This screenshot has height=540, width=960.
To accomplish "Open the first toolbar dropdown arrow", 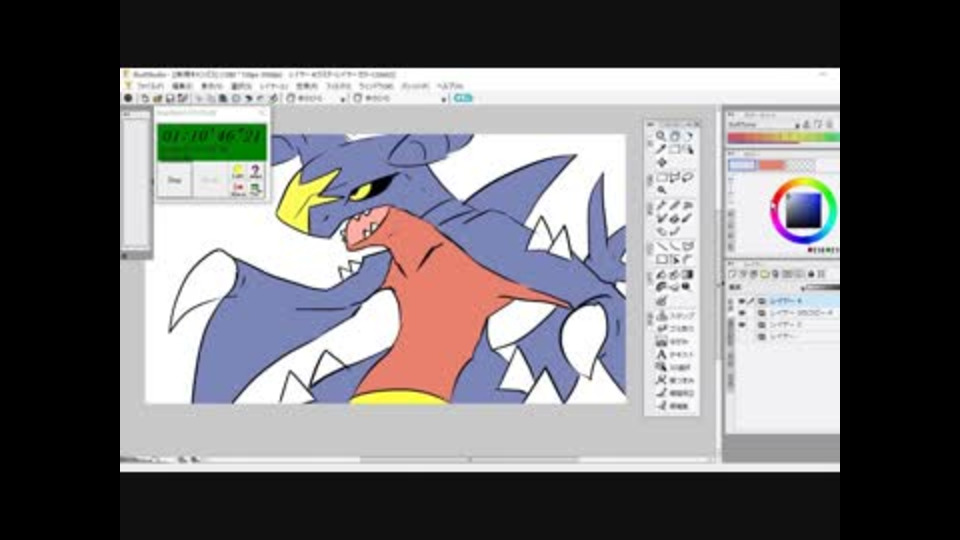I will [343, 98].
